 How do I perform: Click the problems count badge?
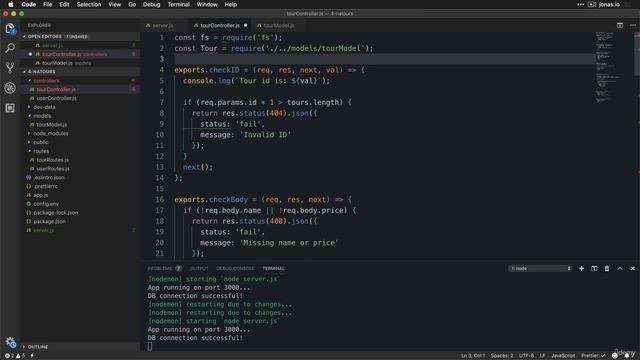click(x=178, y=269)
